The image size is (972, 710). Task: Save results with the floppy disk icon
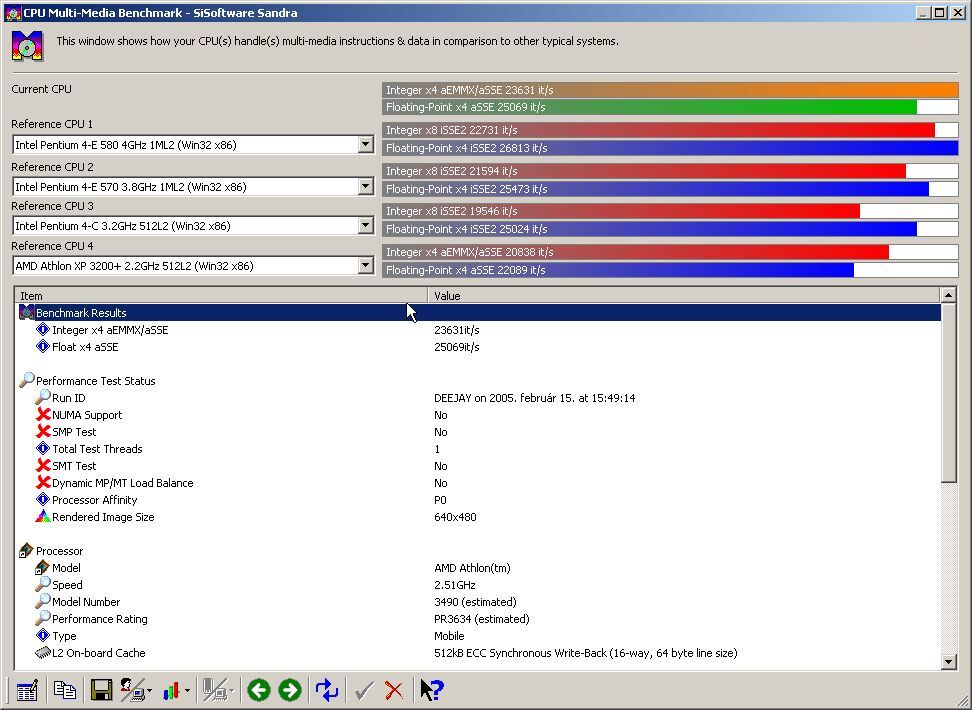click(101, 690)
